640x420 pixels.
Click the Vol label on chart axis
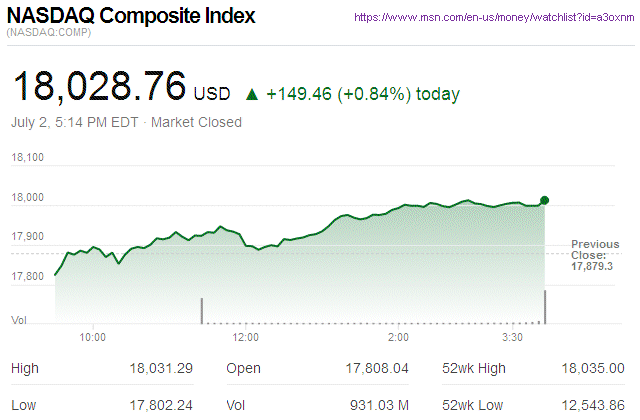click(x=18, y=319)
